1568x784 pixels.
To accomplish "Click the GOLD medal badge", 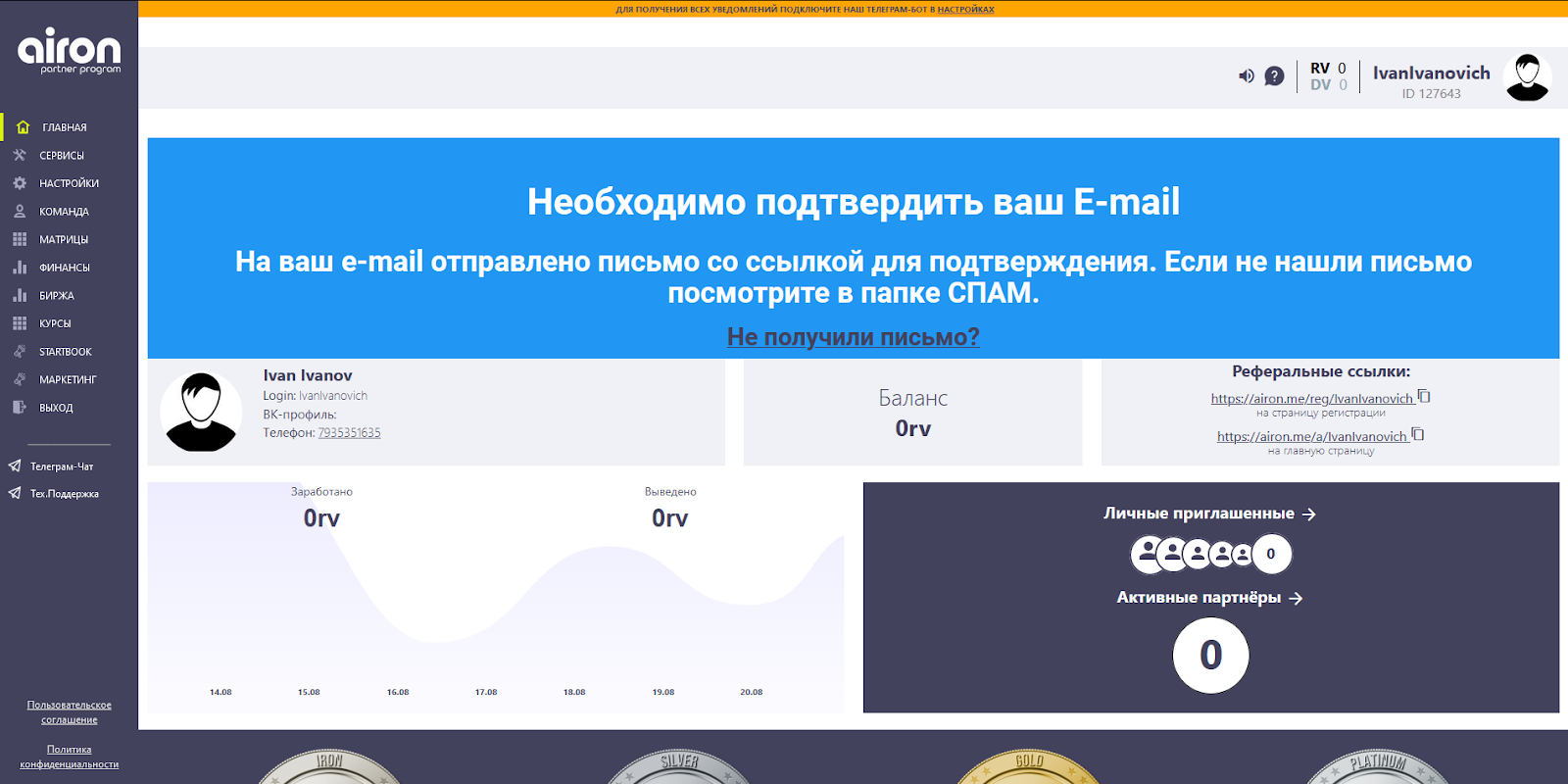I will click(1029, 766).
